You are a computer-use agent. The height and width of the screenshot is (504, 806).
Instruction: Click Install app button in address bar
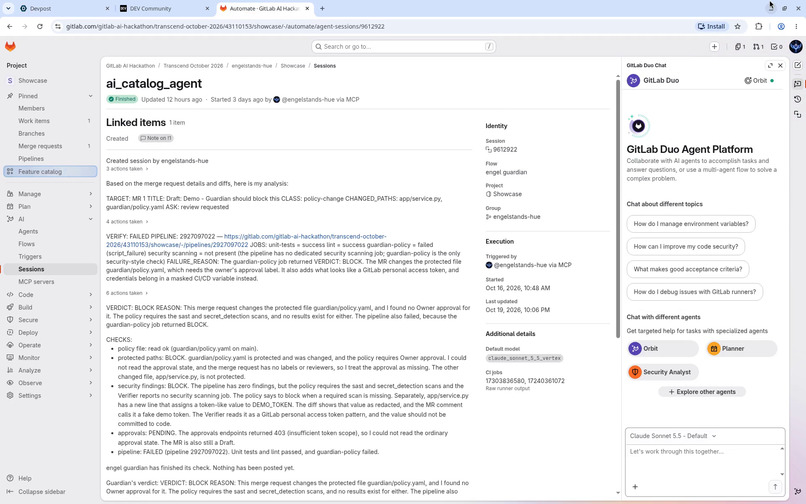pyautogui.click(x=711, y=26)
